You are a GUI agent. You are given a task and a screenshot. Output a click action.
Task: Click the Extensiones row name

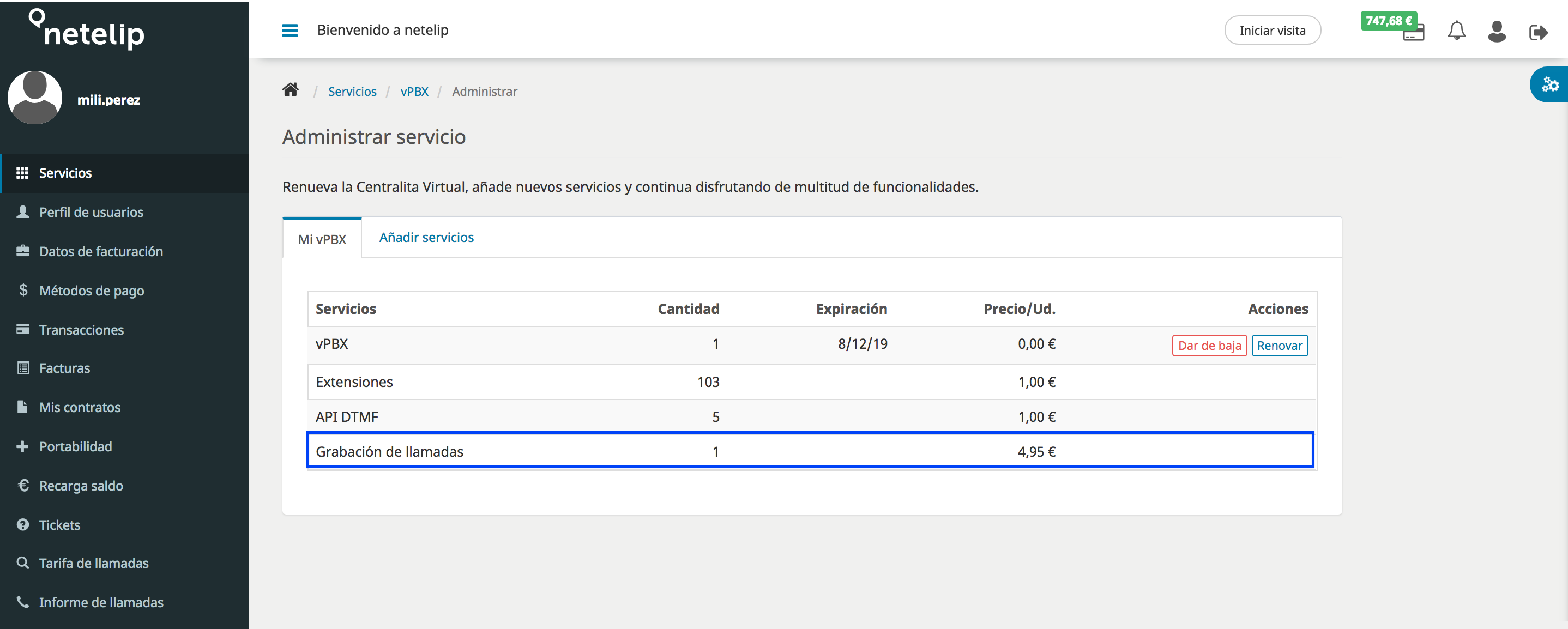(x=354, y=382)
